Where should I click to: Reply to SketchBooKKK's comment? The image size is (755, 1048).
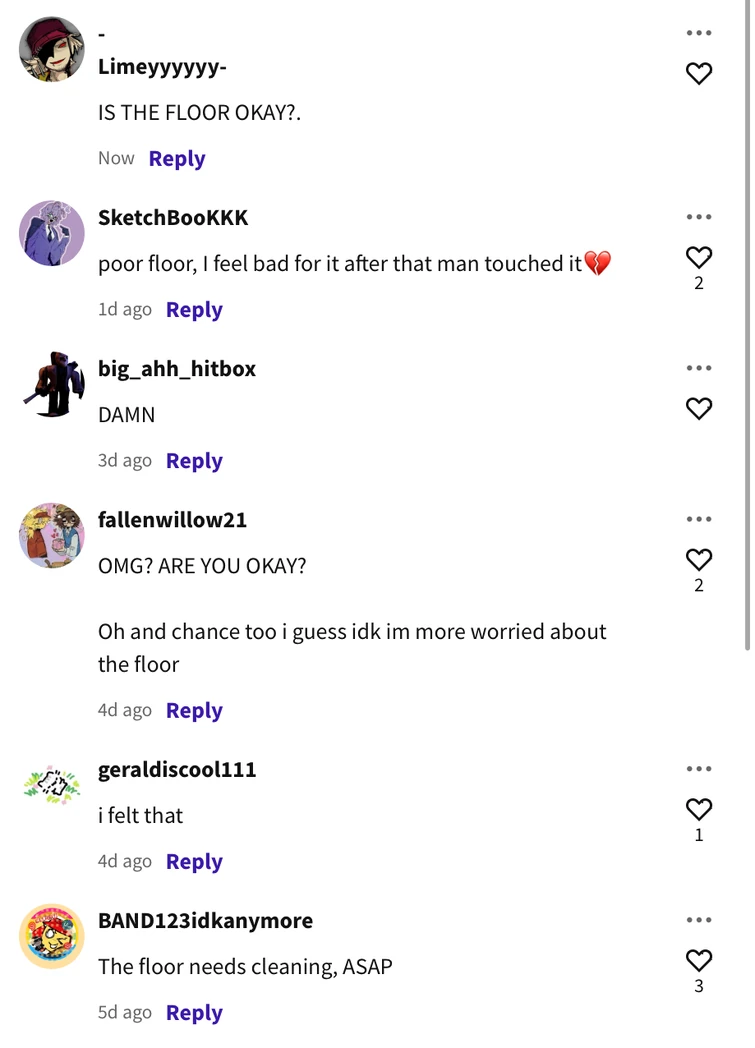point(194,310)
